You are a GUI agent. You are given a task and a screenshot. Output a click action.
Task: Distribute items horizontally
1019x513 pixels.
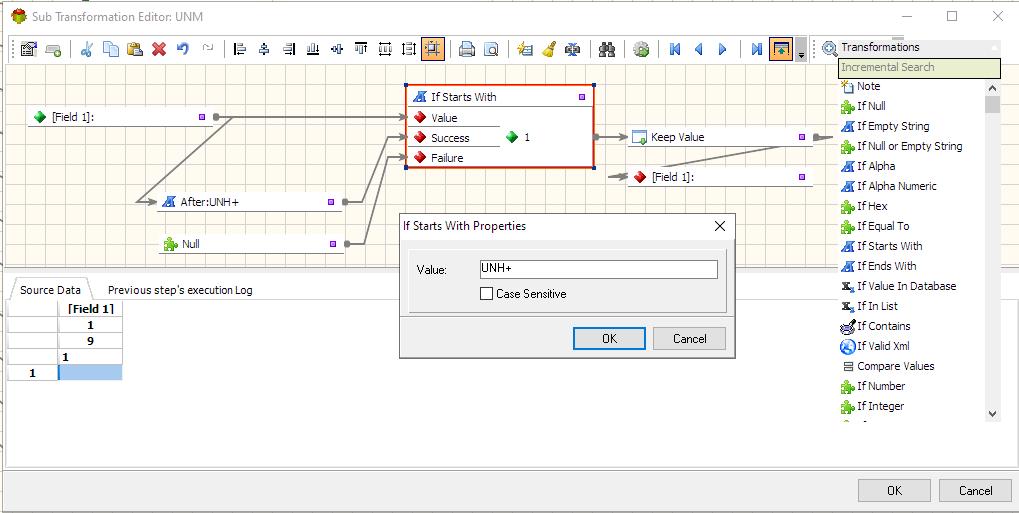tap(385, 49)
